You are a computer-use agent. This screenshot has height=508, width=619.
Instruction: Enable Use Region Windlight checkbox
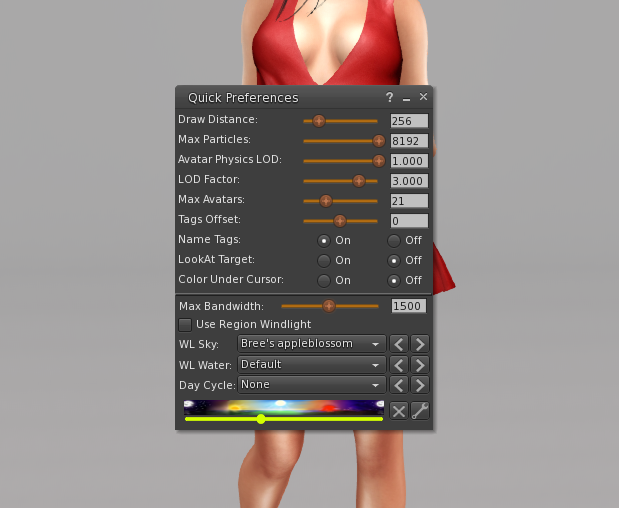tap(185, 325)
